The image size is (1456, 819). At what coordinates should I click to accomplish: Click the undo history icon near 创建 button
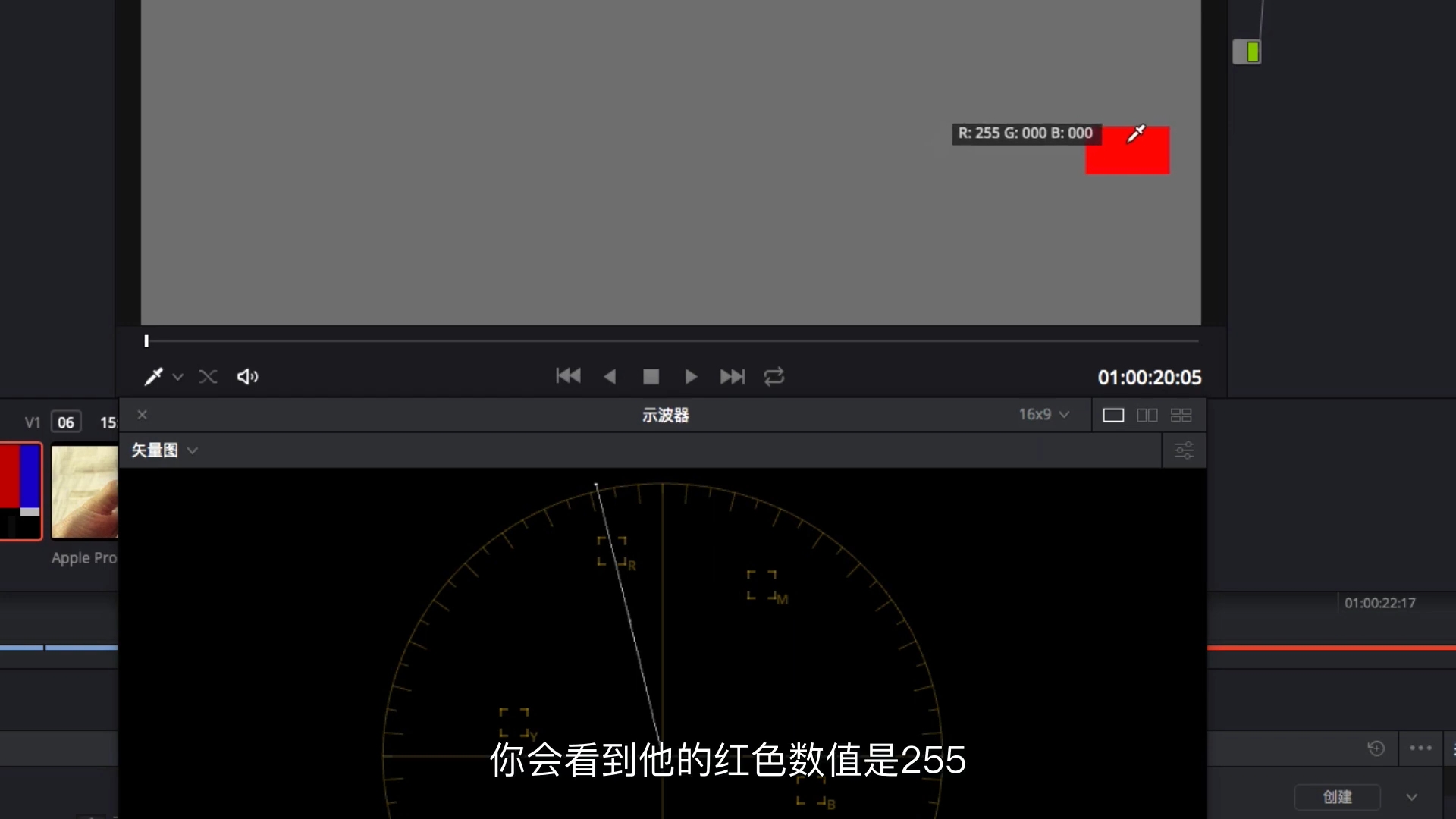(x=1376, y=748)
